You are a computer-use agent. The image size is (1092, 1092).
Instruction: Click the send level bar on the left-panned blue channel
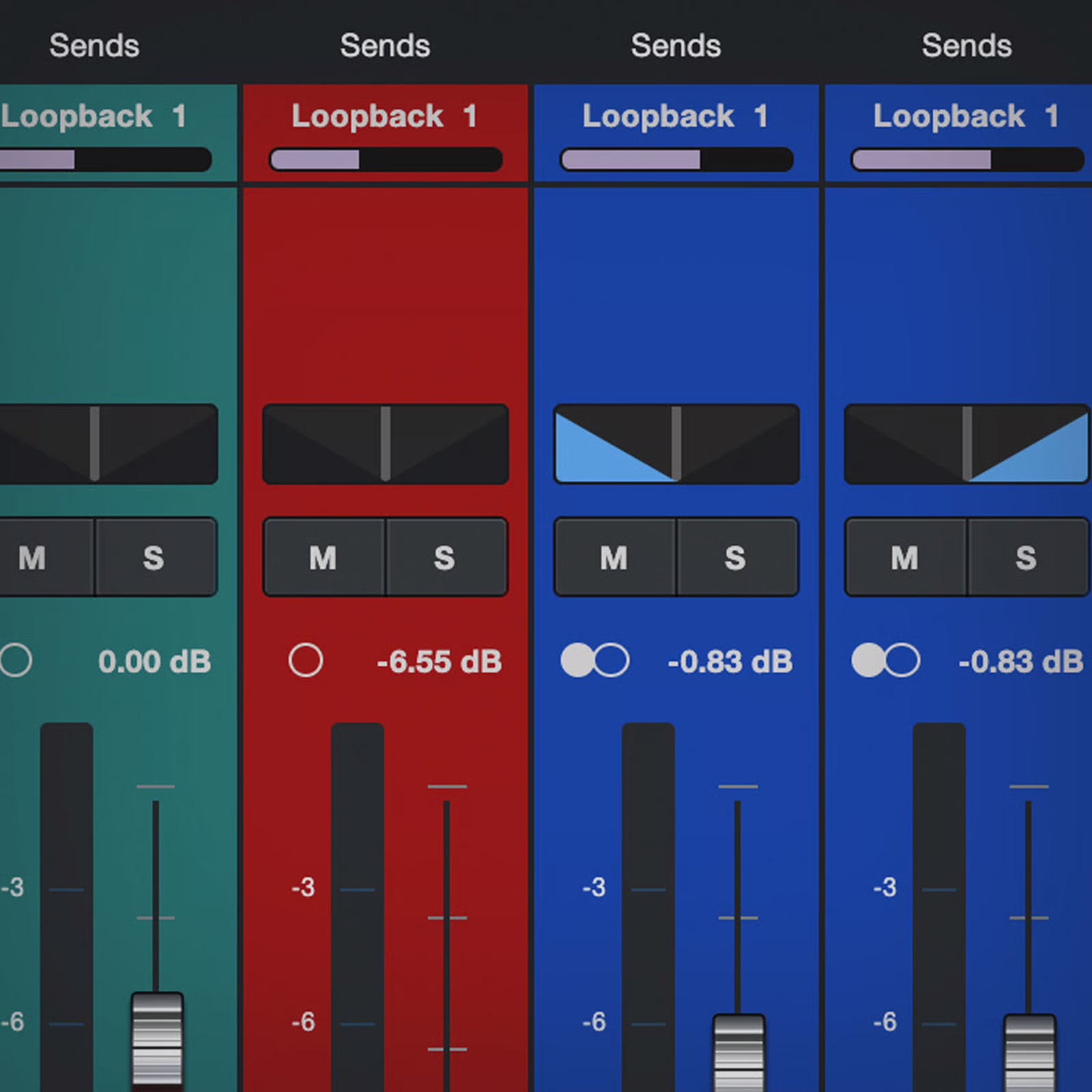(x=676, y=160)
